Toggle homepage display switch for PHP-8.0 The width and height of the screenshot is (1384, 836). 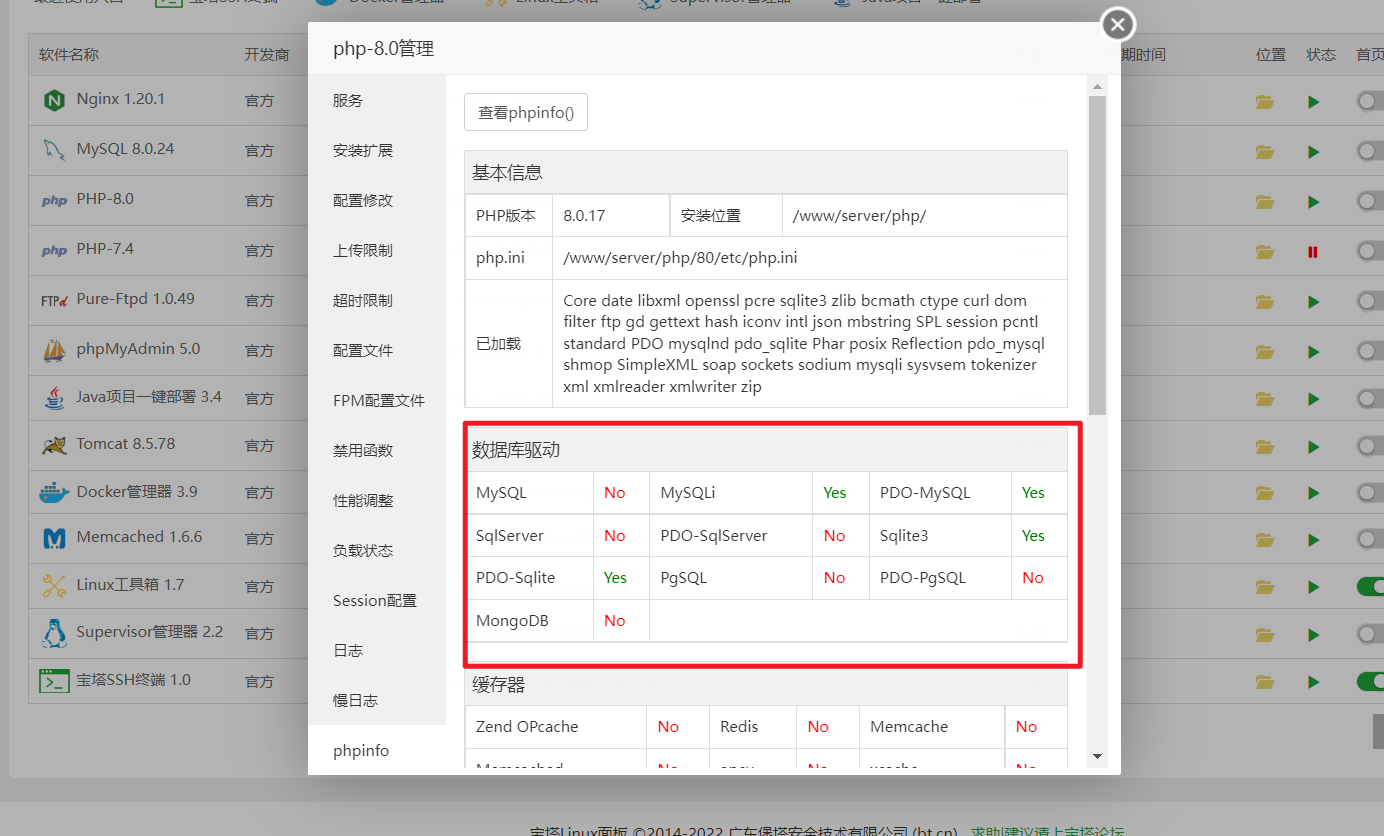(1370, 201)
